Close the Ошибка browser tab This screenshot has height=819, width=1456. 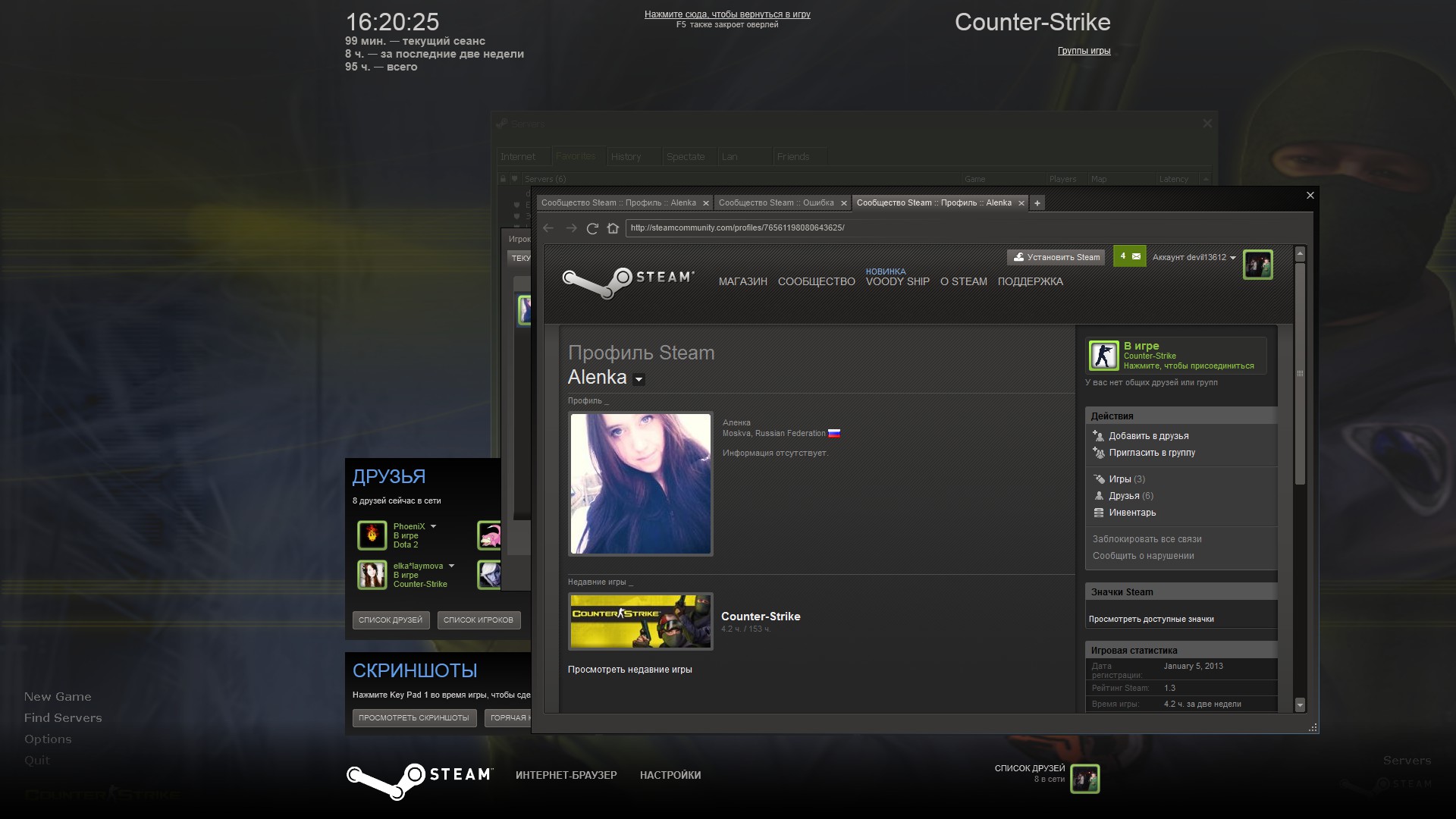click(843, 203)
